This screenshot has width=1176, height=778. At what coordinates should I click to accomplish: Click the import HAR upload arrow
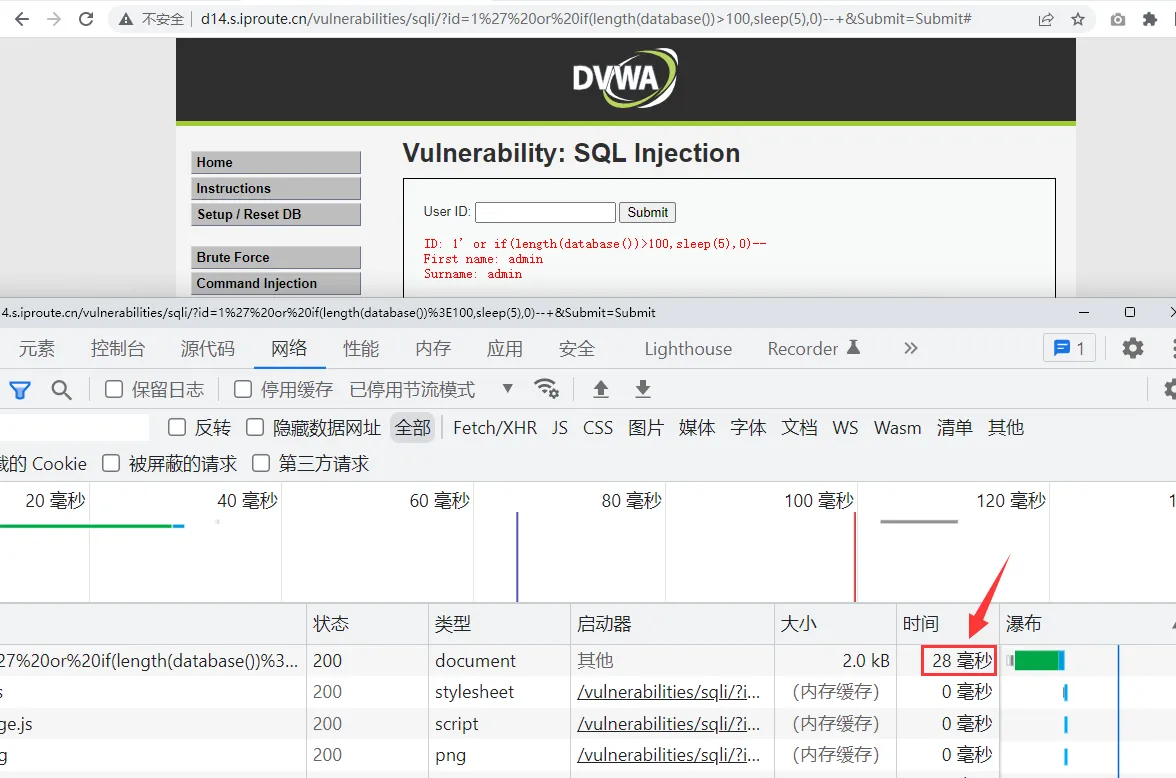pyautogui.click(x=601, y=389)
